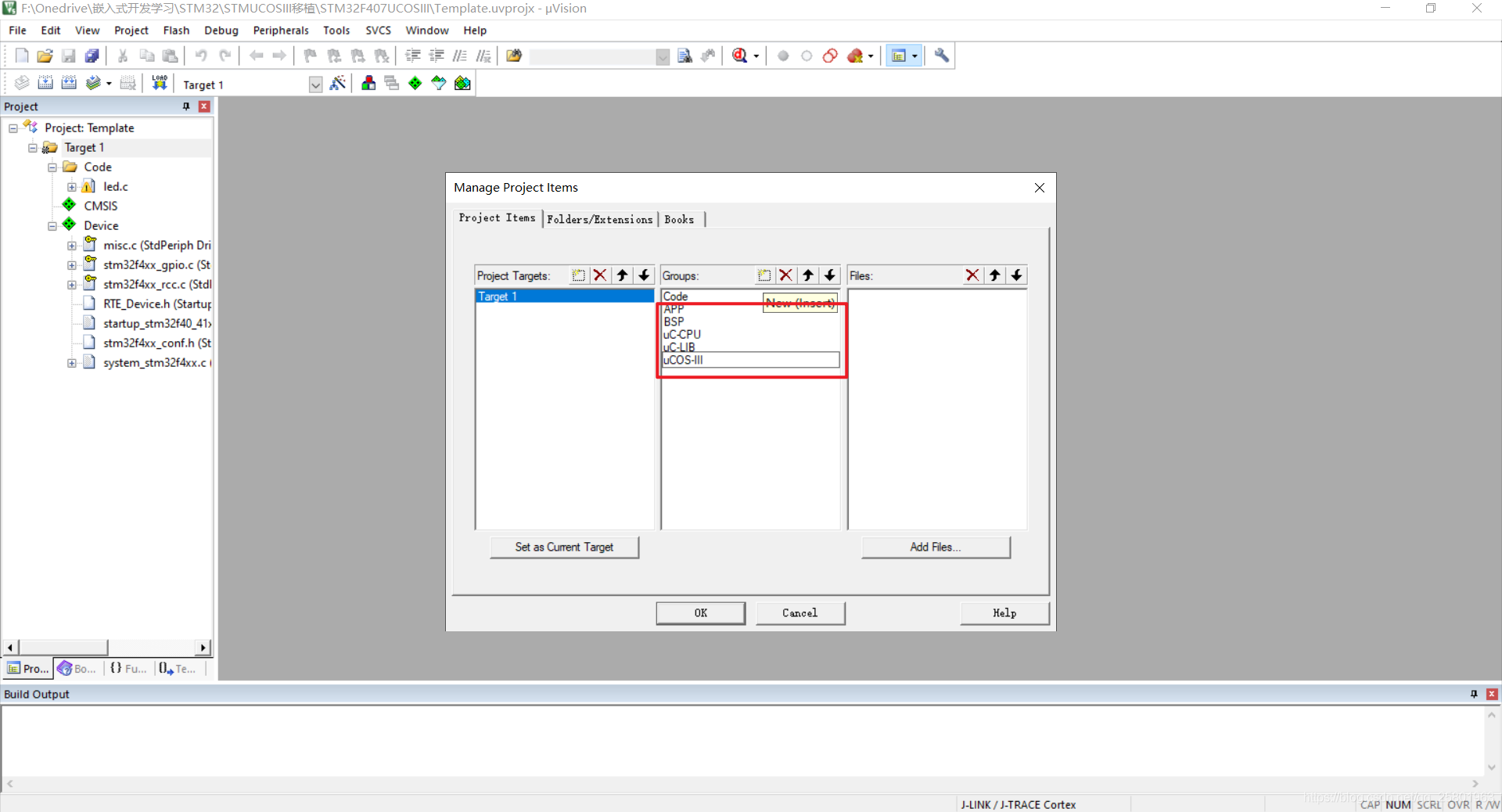The image size is (1502, 812).
Task: Click the Help button in the dialog
Action: (x=1004, y=613)
